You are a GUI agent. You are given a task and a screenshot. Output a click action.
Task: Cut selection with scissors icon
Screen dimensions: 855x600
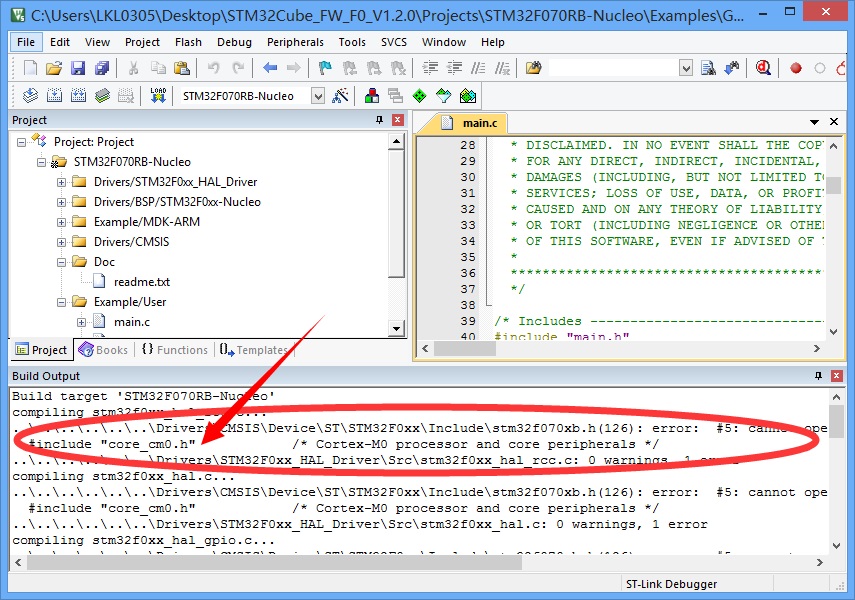133,68
